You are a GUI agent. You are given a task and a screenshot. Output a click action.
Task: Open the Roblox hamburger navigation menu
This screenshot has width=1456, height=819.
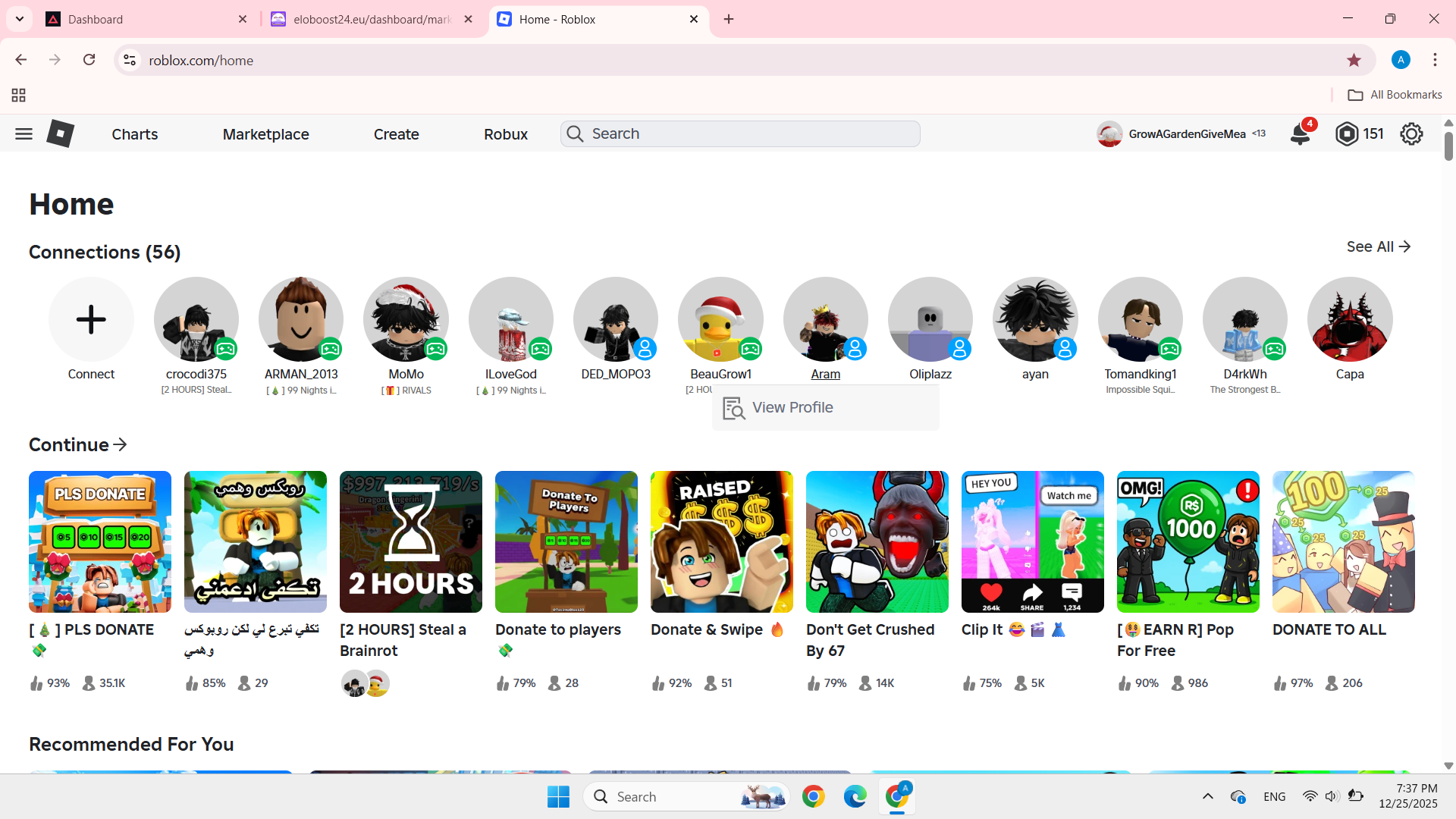pyautogui.click(x=24, y=134)
